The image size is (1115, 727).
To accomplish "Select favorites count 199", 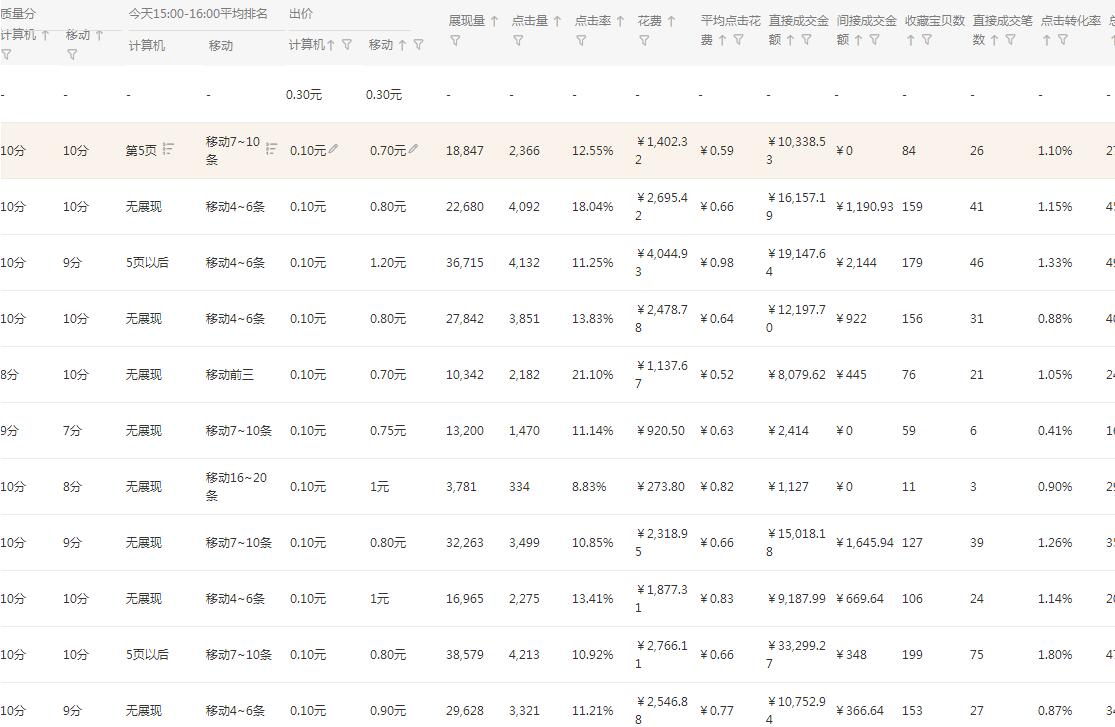I will 912,655.
